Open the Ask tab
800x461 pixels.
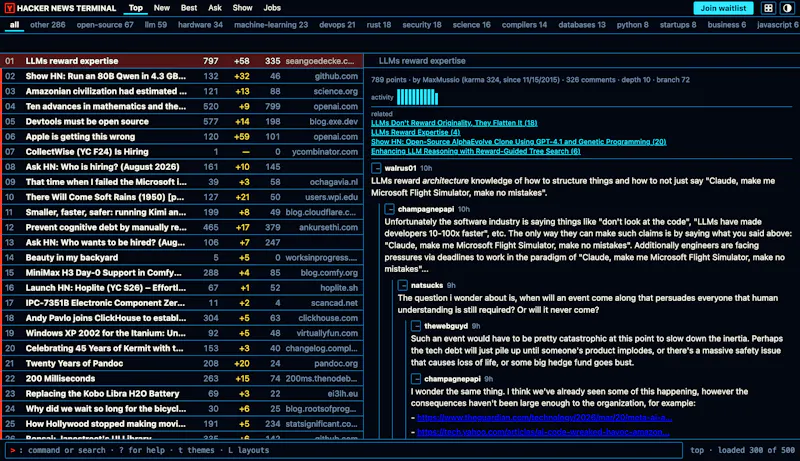coord(215,8)
